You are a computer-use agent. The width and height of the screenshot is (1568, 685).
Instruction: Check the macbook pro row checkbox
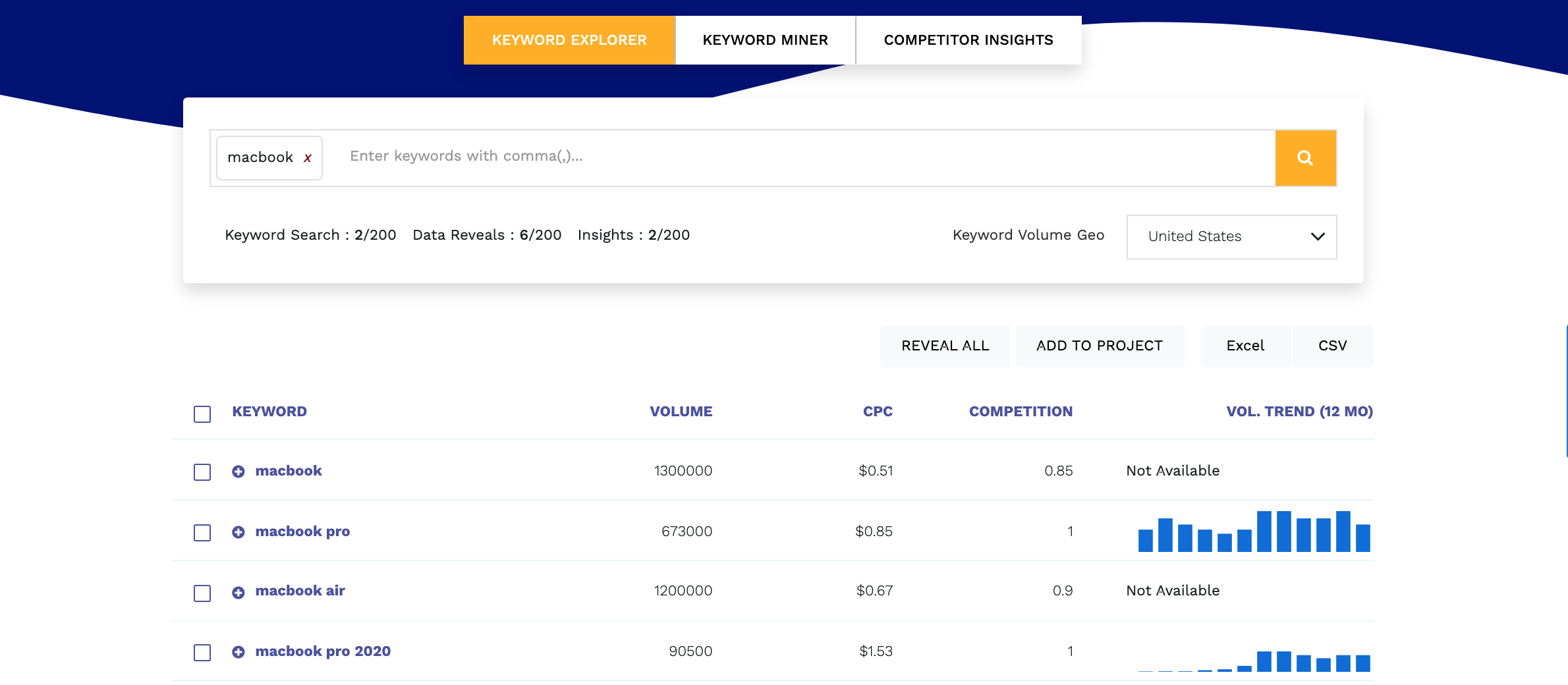202,533
